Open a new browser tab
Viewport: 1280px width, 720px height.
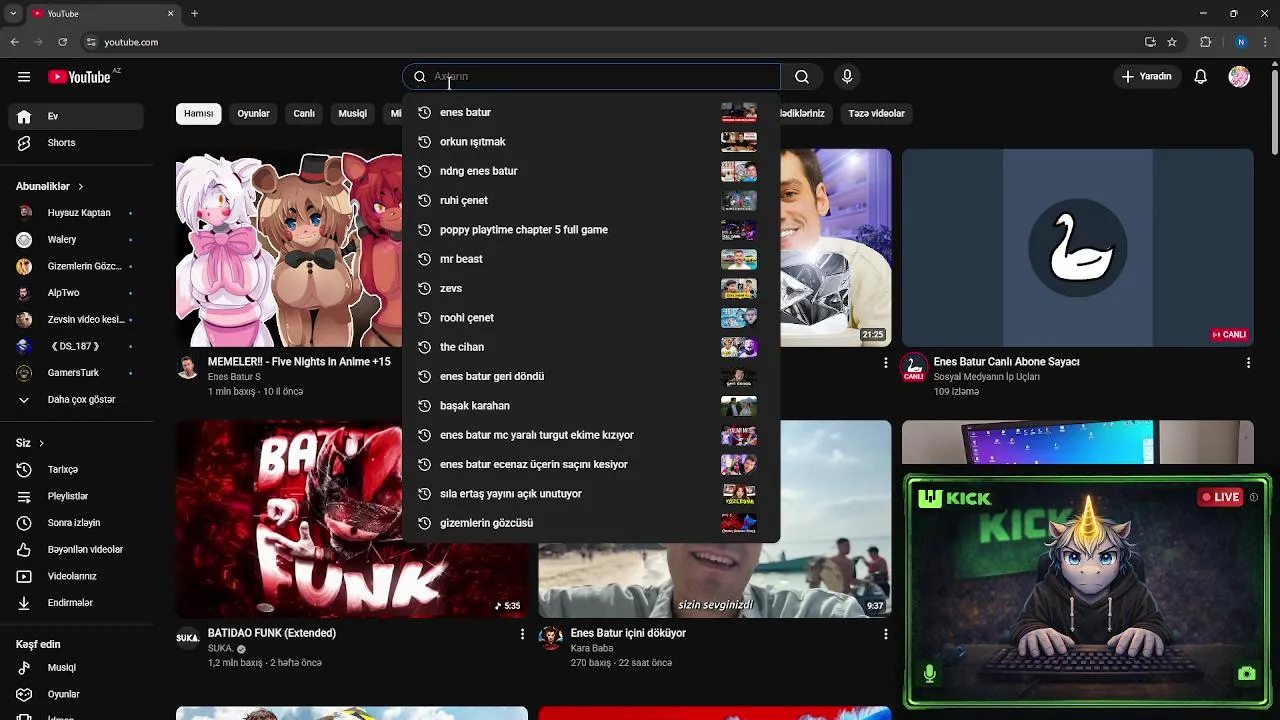(x=194, y=14)
